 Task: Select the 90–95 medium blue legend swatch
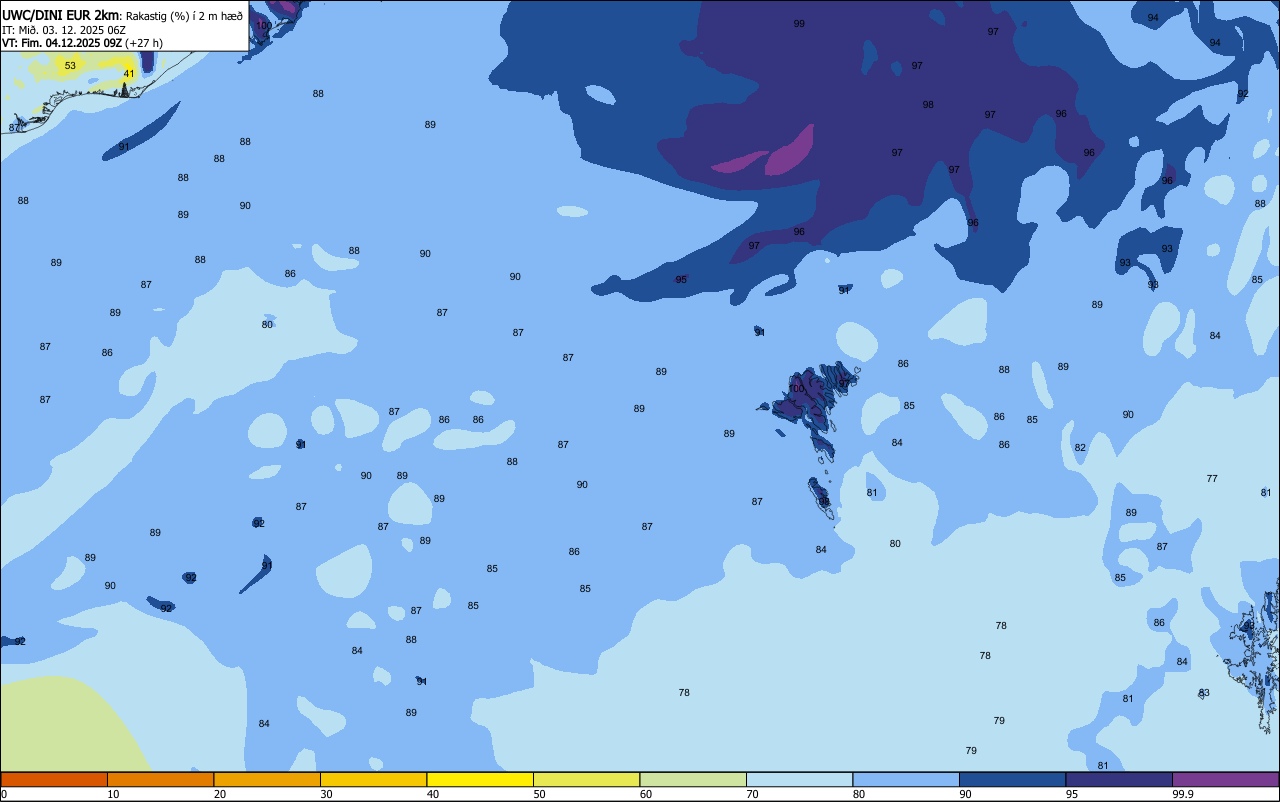1012,779
